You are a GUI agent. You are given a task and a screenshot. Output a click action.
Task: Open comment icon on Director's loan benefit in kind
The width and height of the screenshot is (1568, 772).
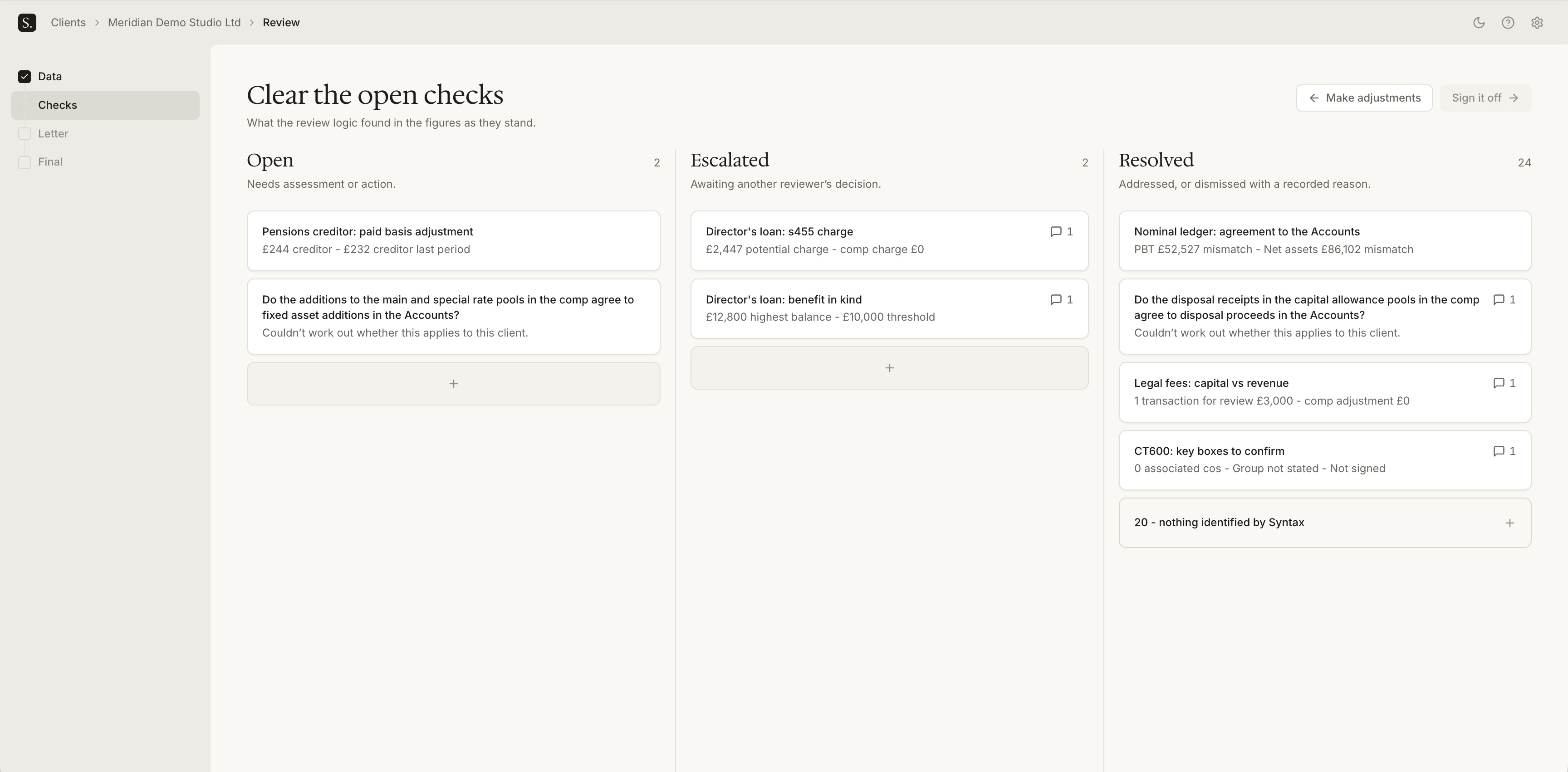coord(1056,300)
